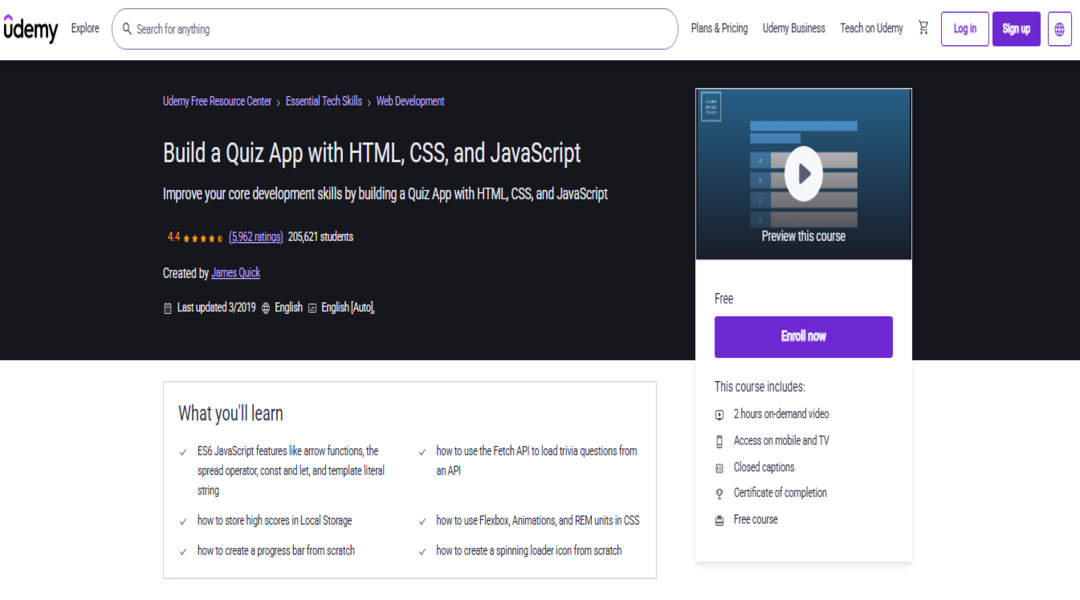The image size is (1080, 600).
Task: Open the language globe selector
Action: click(x=1059, y=29)
